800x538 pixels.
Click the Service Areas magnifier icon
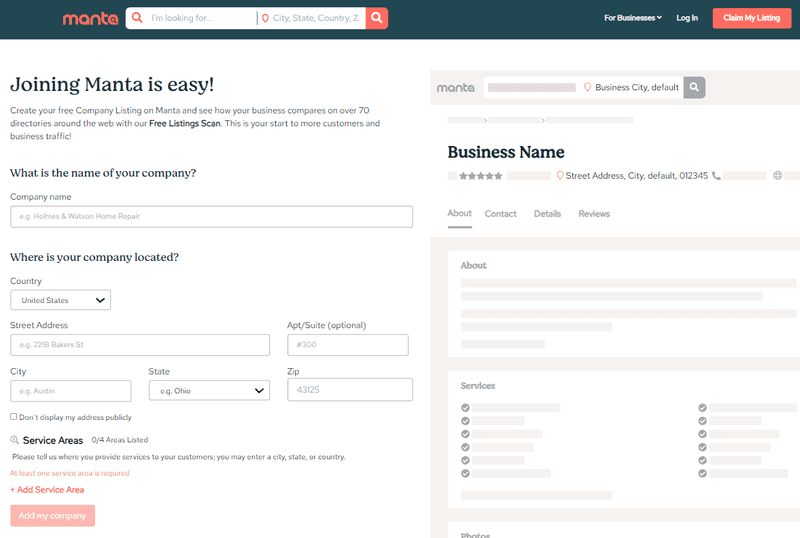pos(14,440)
